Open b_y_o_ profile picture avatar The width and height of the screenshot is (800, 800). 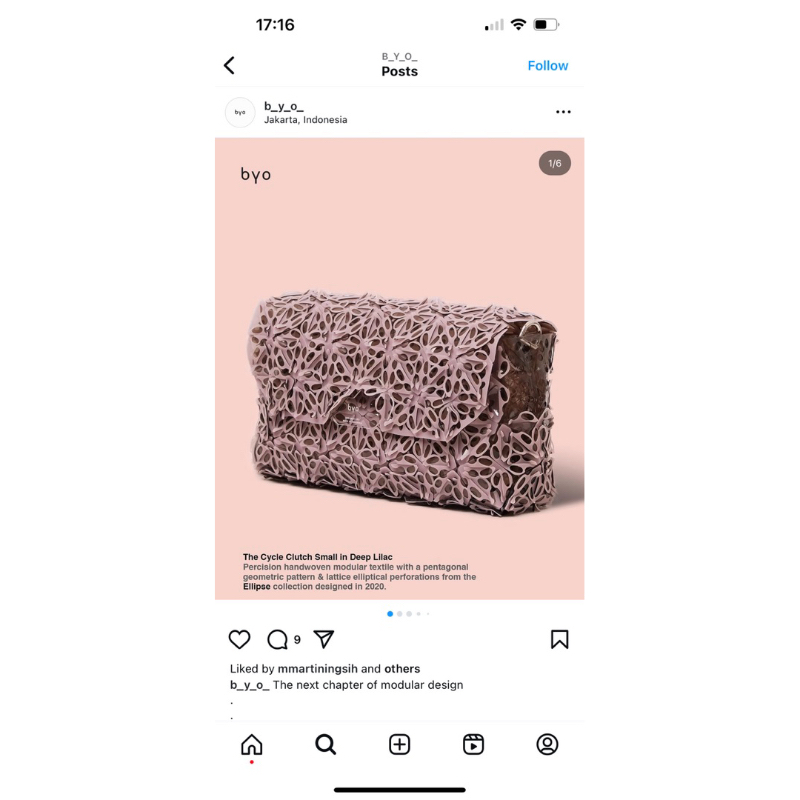click(x=240, y=112)
